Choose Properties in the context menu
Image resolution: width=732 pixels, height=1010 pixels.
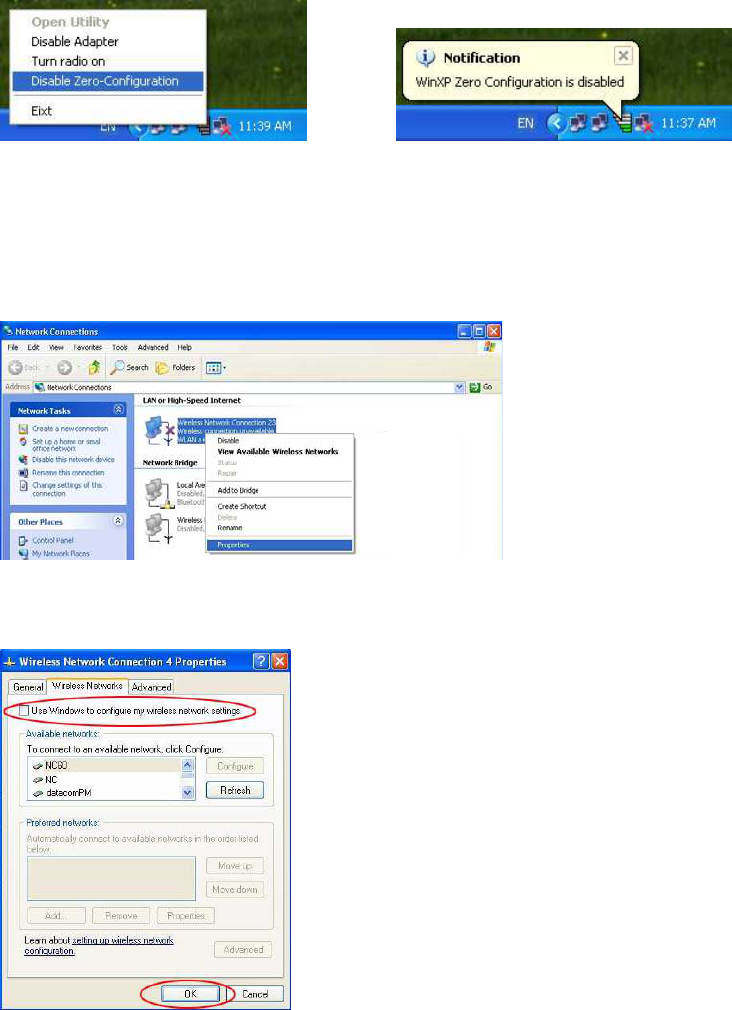(x=280, y=545)
